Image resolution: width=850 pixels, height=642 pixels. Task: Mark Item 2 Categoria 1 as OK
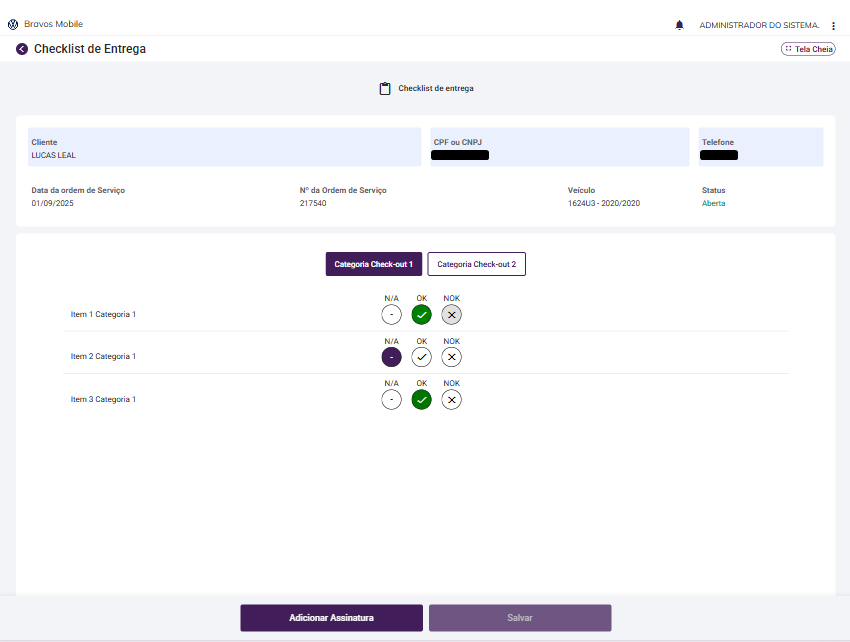click(x=422, y=357)
